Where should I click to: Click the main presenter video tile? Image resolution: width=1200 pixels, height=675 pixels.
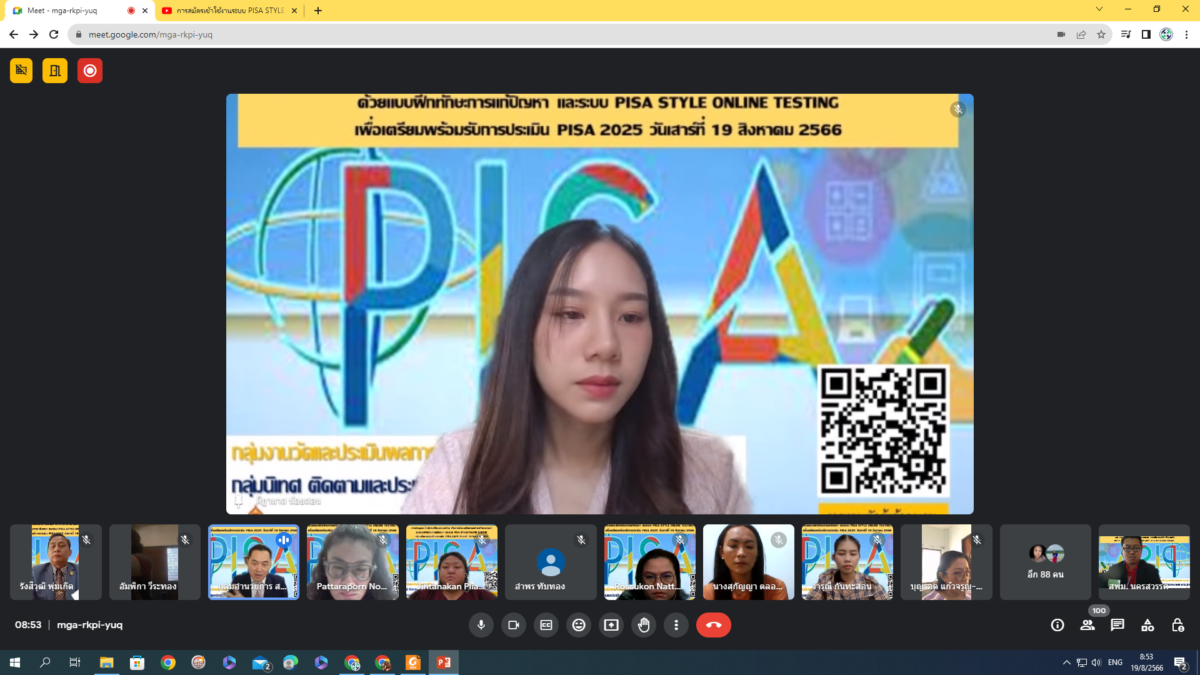(600, 304)
